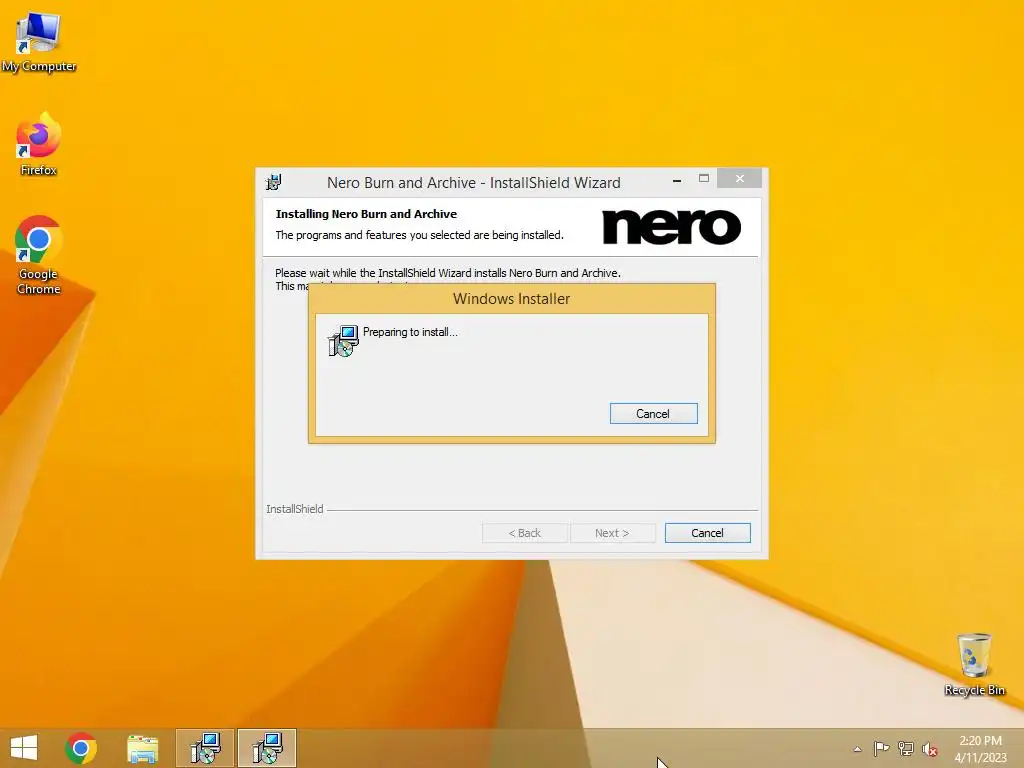Show hidden tray icons arrow

pos(857,749)
